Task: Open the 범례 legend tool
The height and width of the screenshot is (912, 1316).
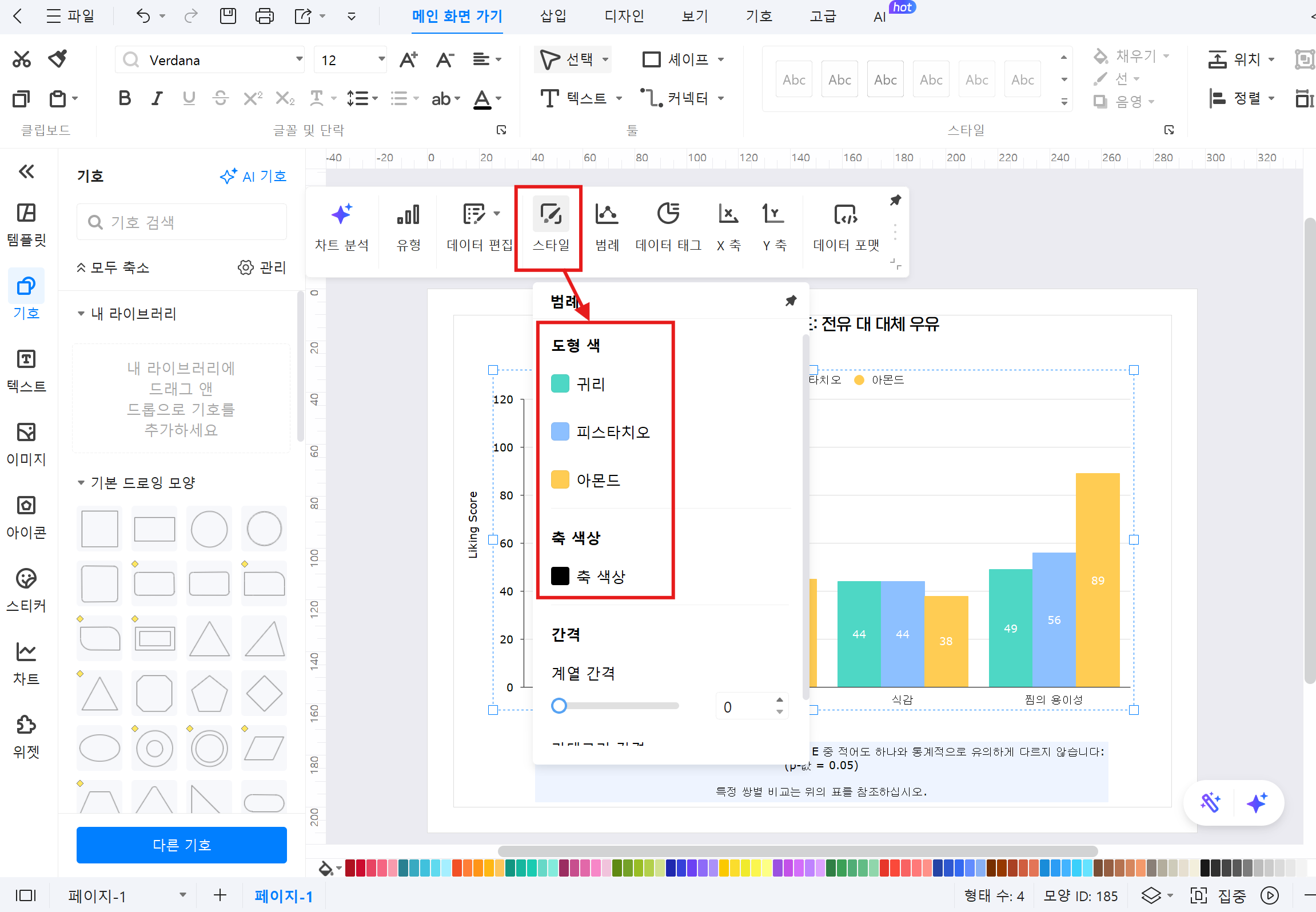Action: pos(607,228)
